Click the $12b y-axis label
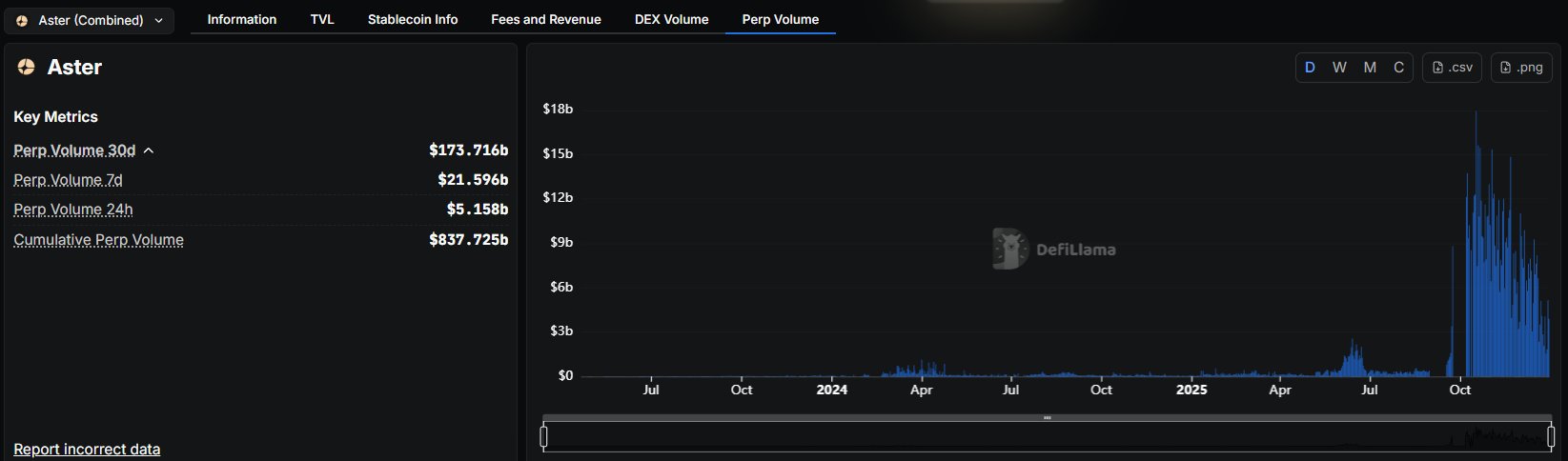Image resolution: width=1568 pixels, height=461 pixels. click(x=558, y=197)
